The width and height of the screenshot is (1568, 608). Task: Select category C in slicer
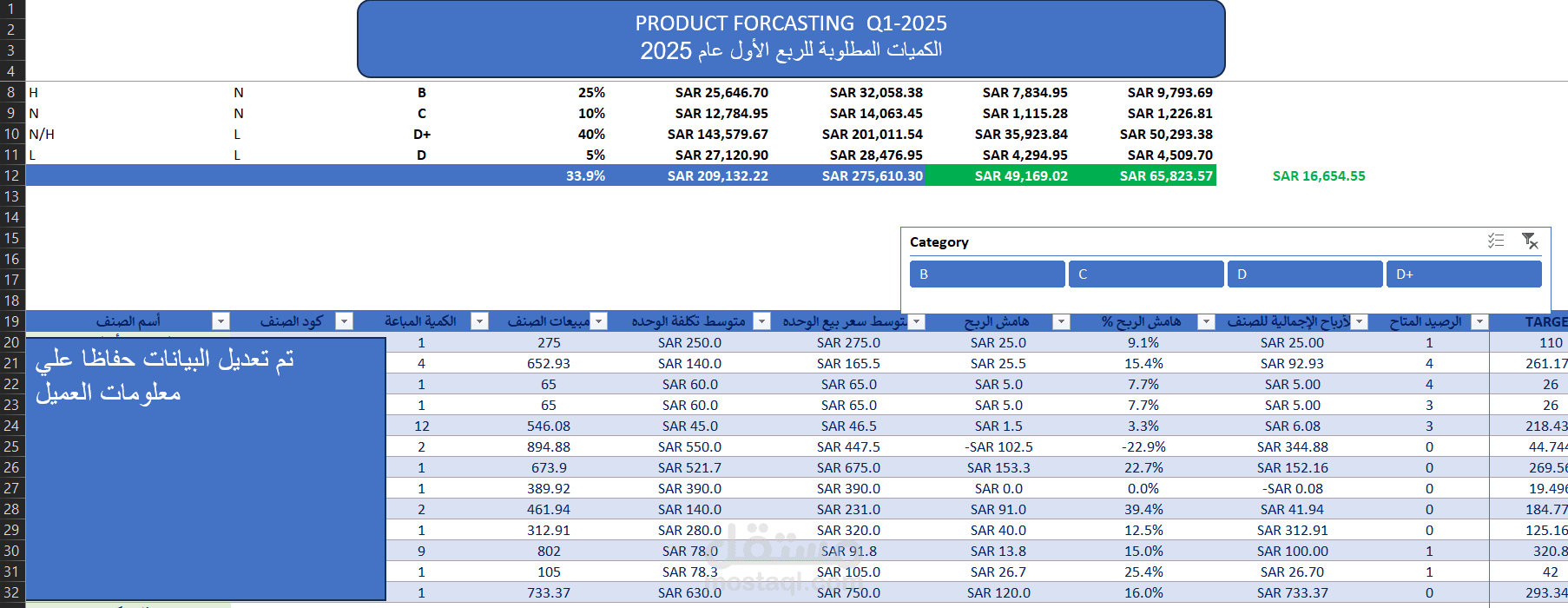(1146, 274)
